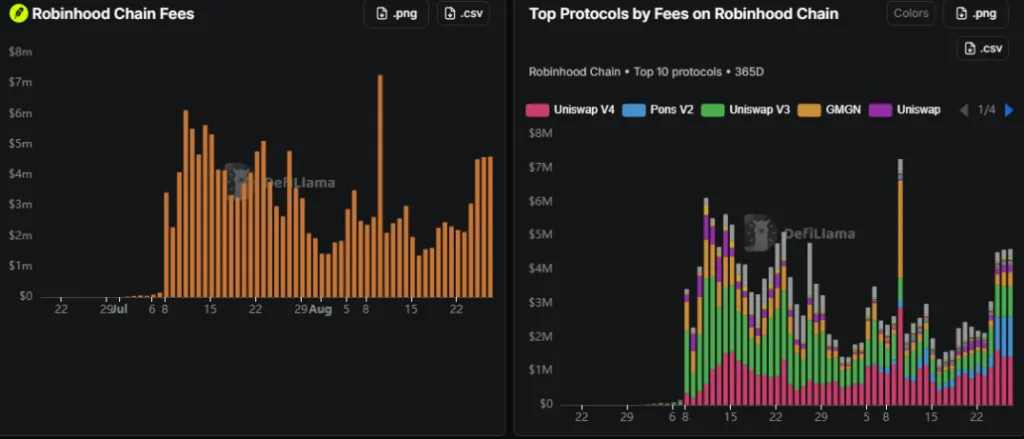This screenshot has width=1024, height=439.
Task: Go to previous legend page arrow
Action: (963, 110)
